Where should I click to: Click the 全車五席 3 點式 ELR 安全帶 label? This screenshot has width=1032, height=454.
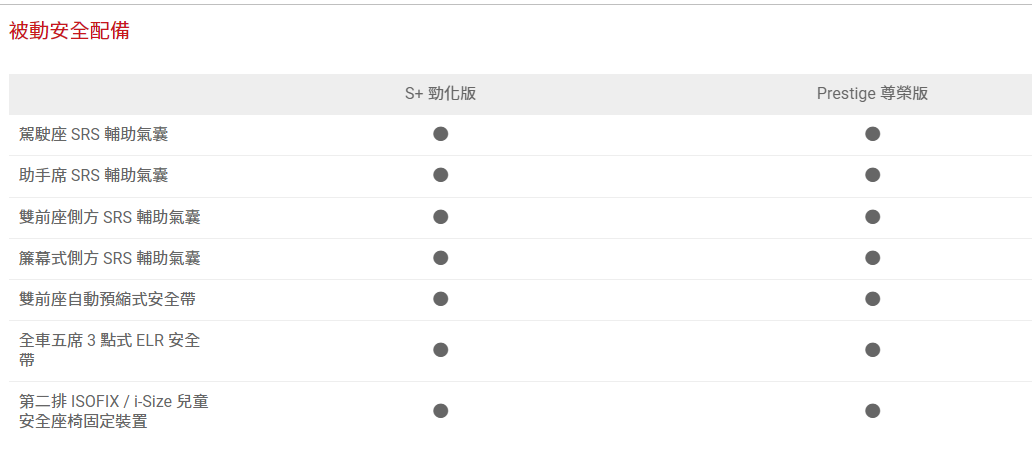tap(110, 350)
